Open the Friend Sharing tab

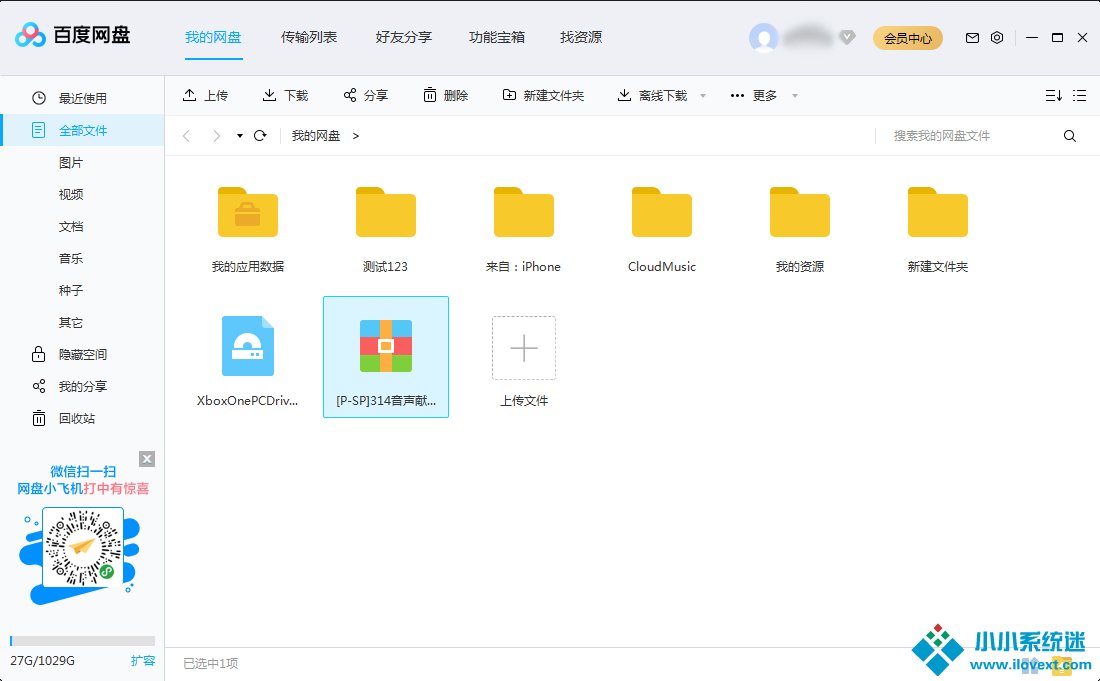pos(404,38)
